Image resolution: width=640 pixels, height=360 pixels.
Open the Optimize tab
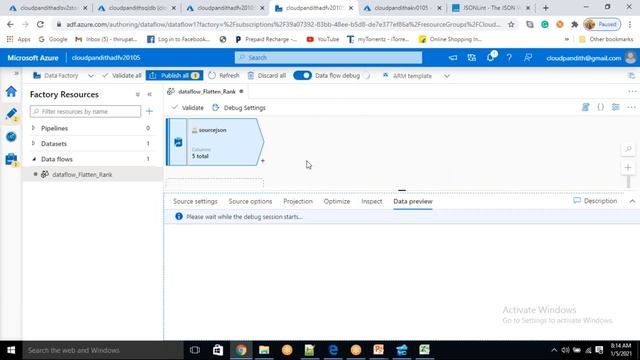[337, 201]
